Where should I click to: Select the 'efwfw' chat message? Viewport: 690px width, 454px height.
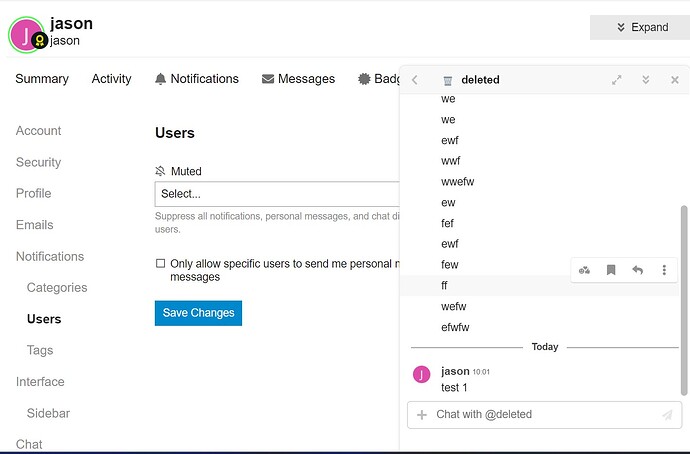pos(455,327)
